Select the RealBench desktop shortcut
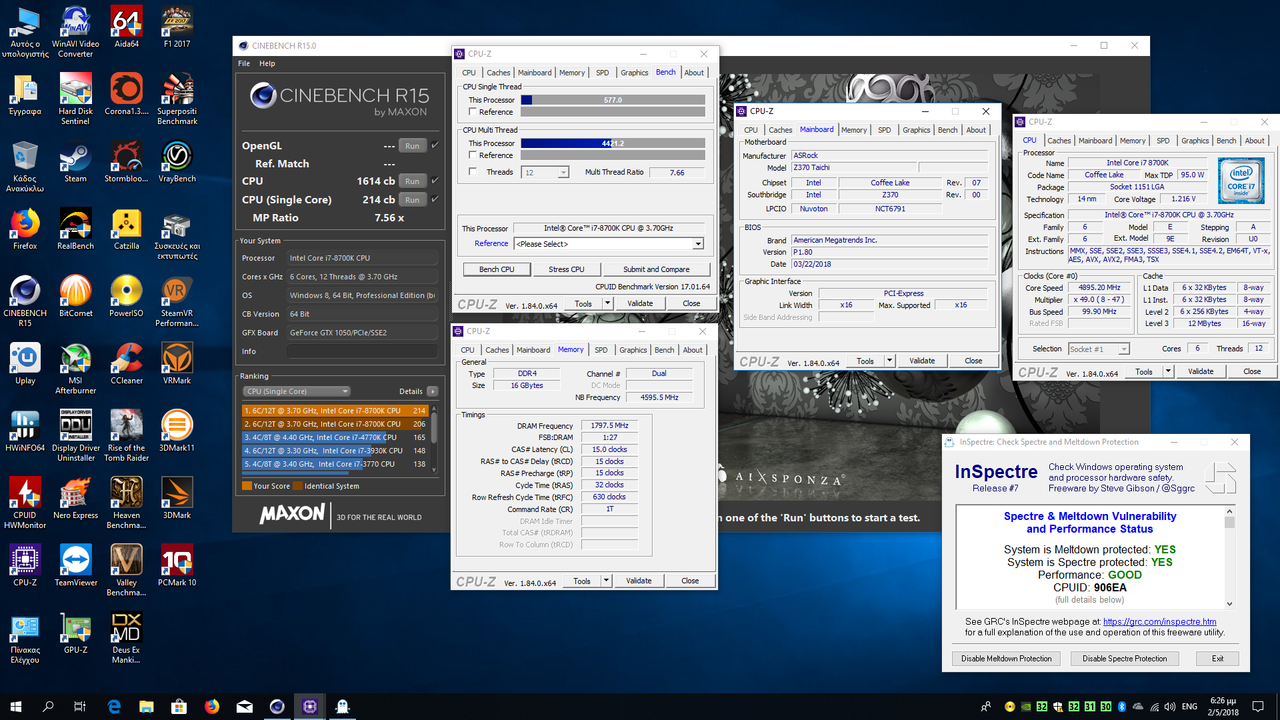Image resolution: width=1280 pixels, height=720 pixels. click(76, 230)
